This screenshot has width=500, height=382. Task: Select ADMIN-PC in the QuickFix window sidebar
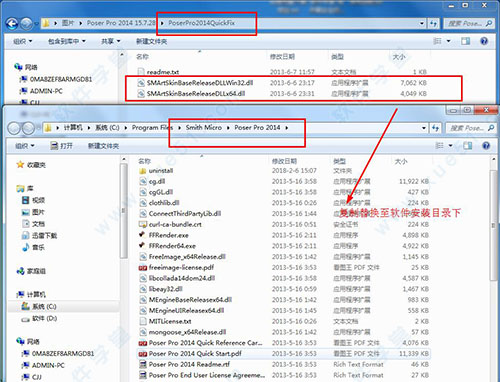46,91
